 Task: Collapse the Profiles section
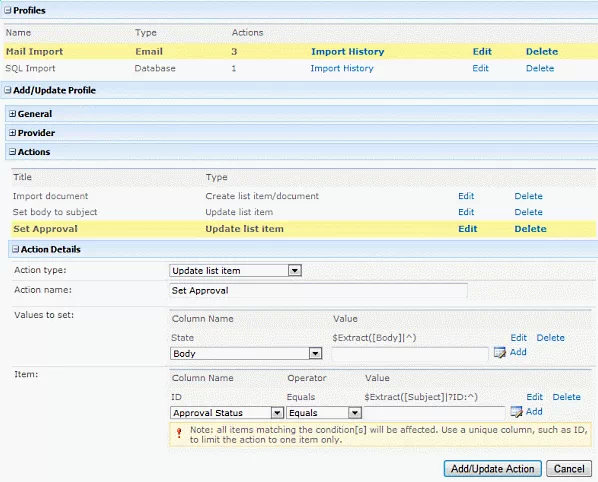(x=7, y=10)
